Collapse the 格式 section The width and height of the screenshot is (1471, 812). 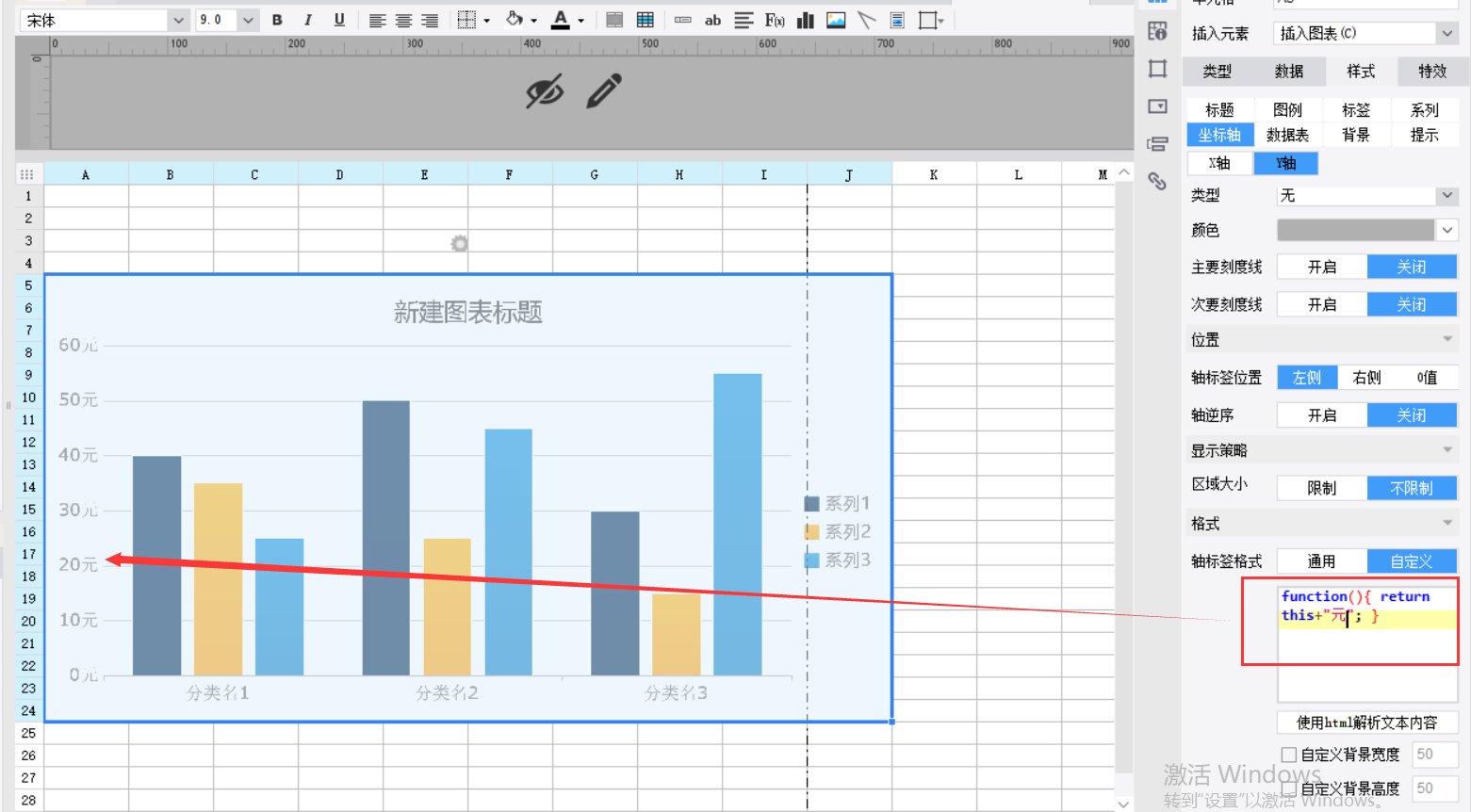pos(1447,523)
